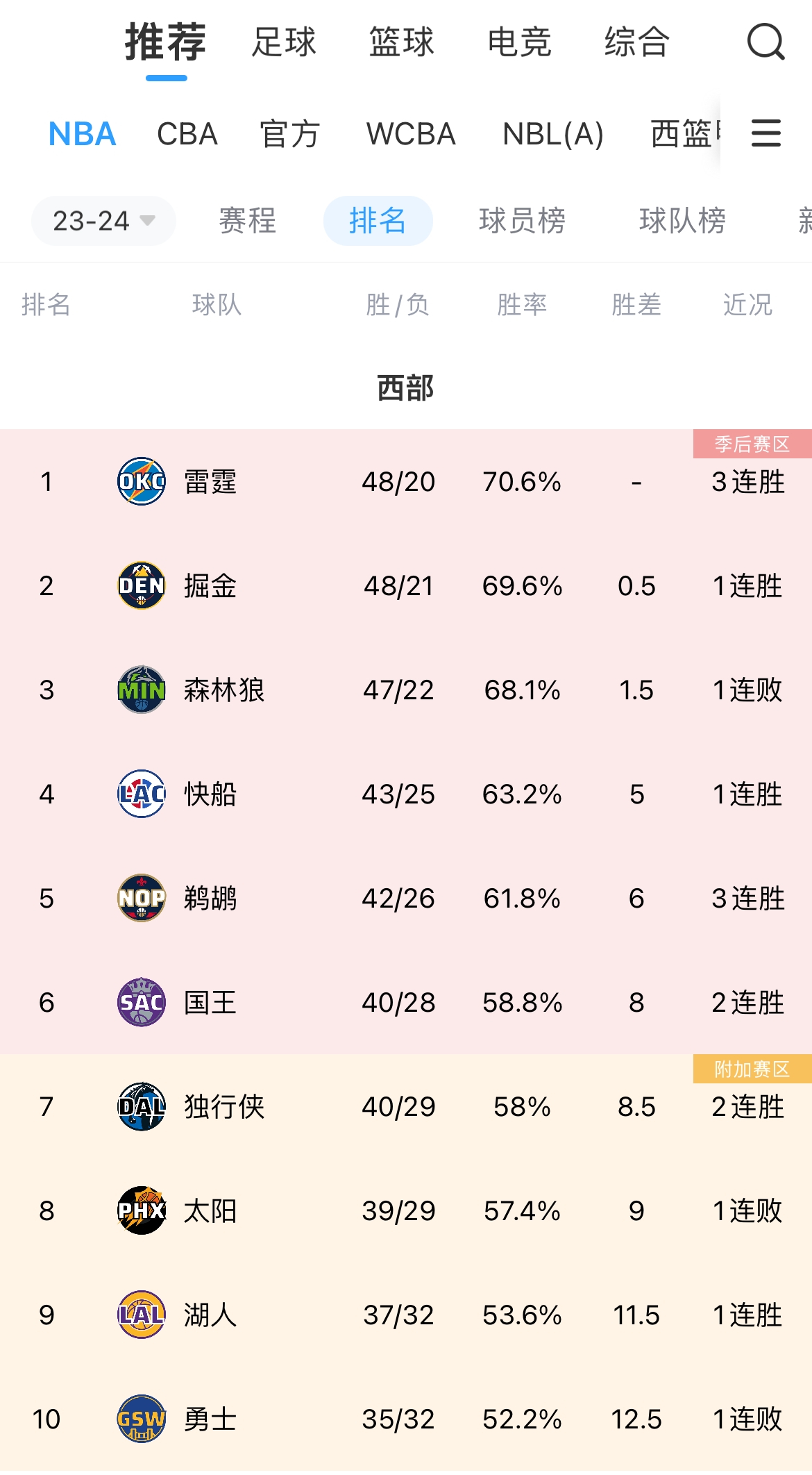Viewport: 812px width, 1475px height.
Task: Show the 赛程 schedule view
Action: tap(248, 221)
